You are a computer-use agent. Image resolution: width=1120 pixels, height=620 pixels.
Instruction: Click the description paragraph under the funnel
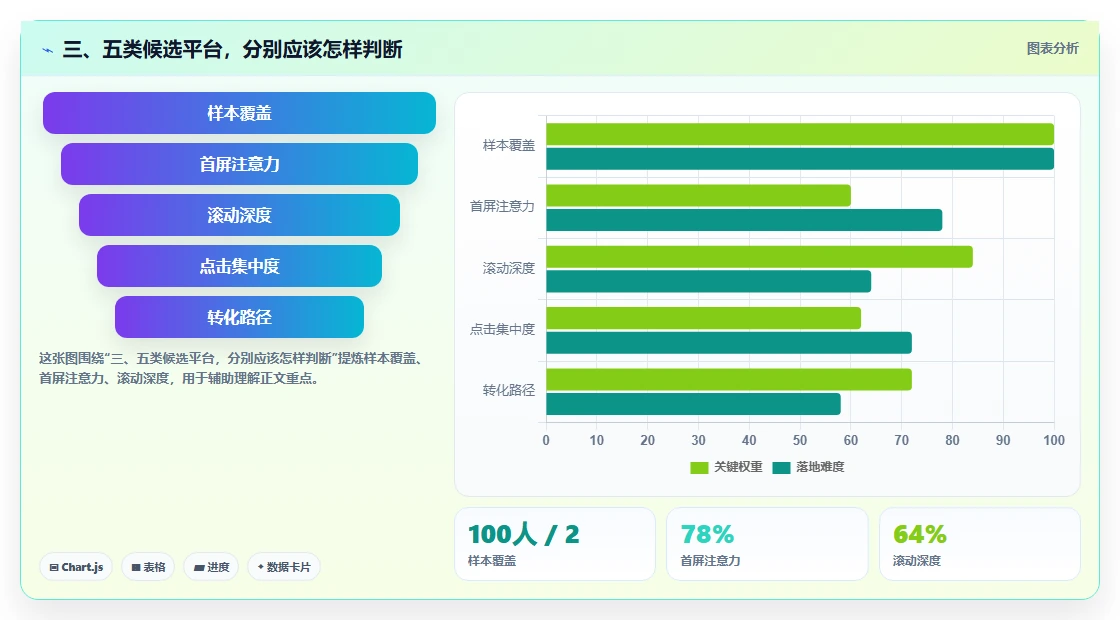point(234,369)
